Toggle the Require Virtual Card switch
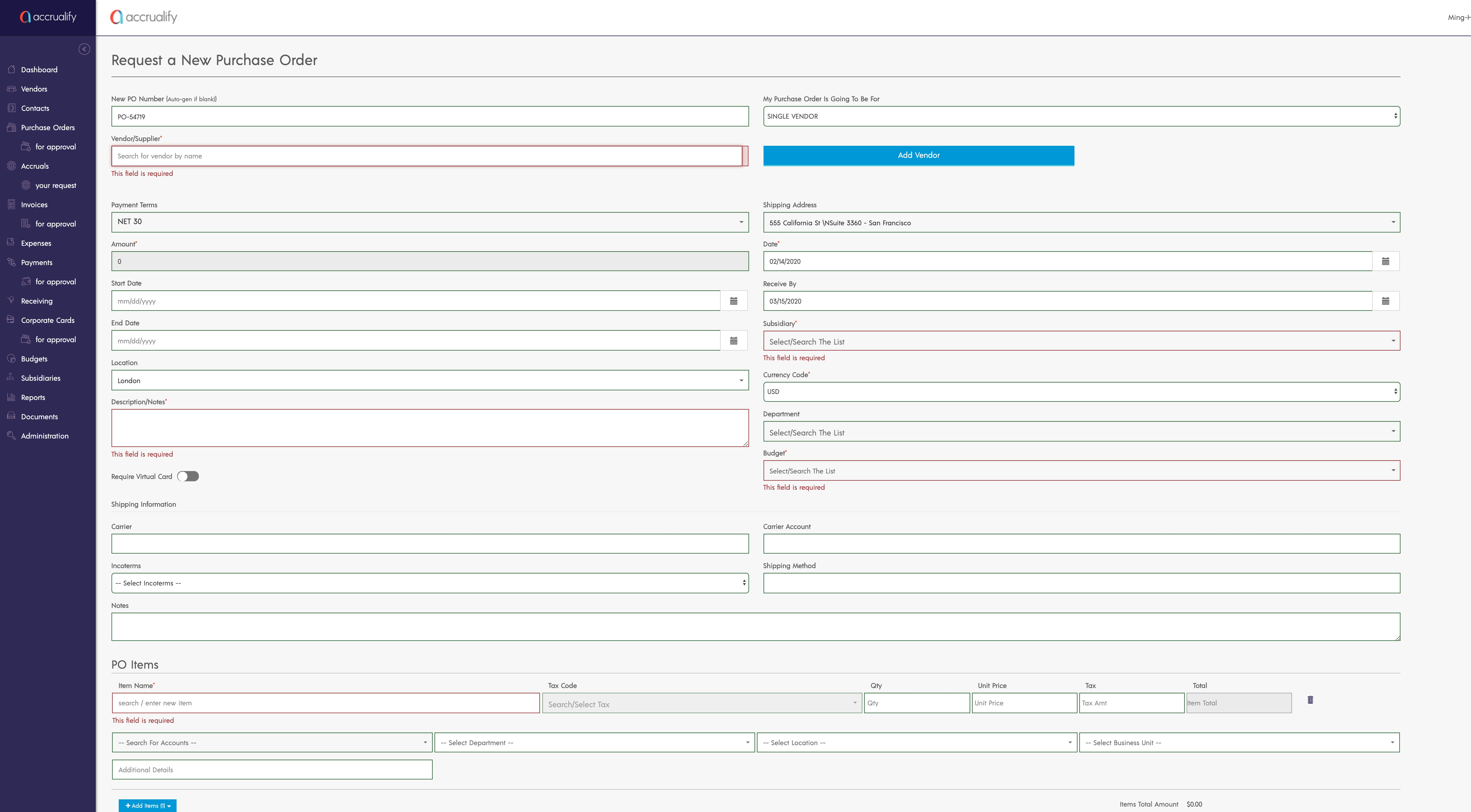Image resolution: width=1471 pixels, height=812 pixels. [188, 476]
